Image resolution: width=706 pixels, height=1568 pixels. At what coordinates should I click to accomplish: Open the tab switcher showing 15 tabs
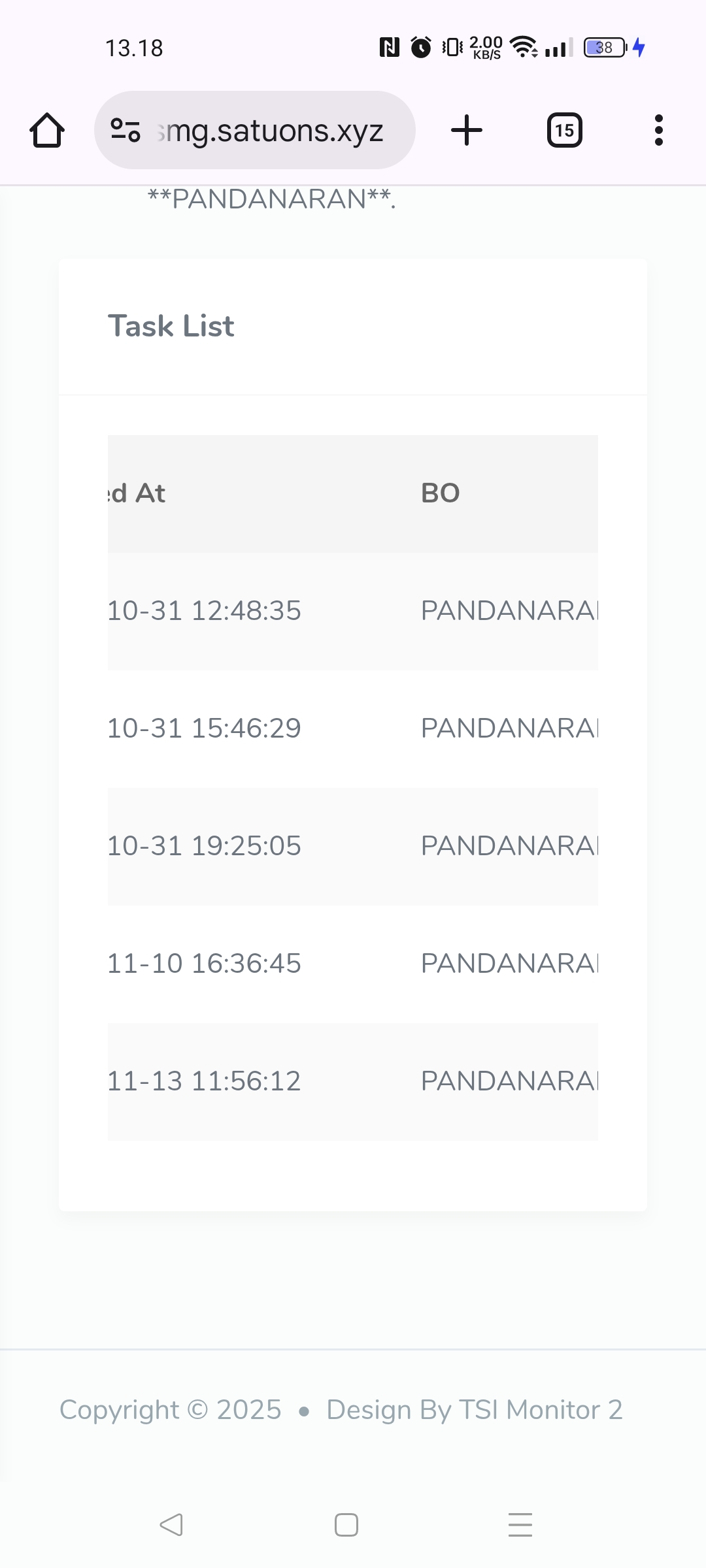pos(564,130)
